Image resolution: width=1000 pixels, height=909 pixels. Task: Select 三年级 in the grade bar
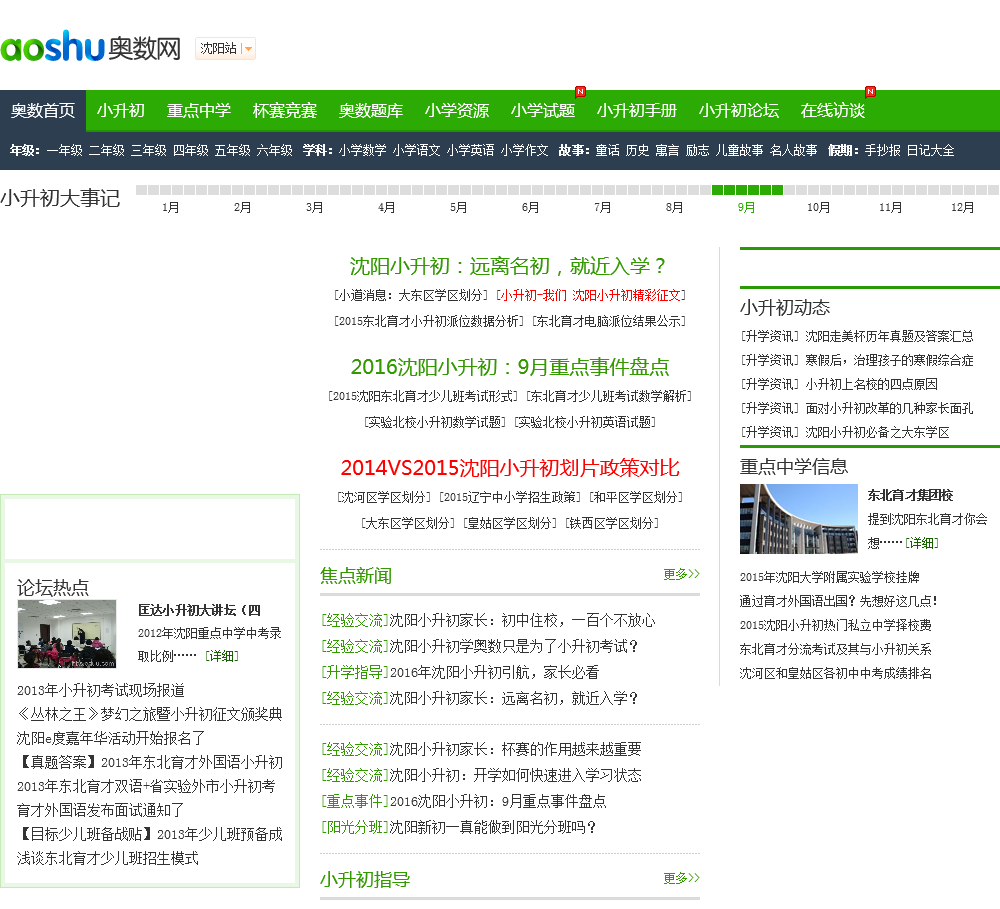(148, 150)
